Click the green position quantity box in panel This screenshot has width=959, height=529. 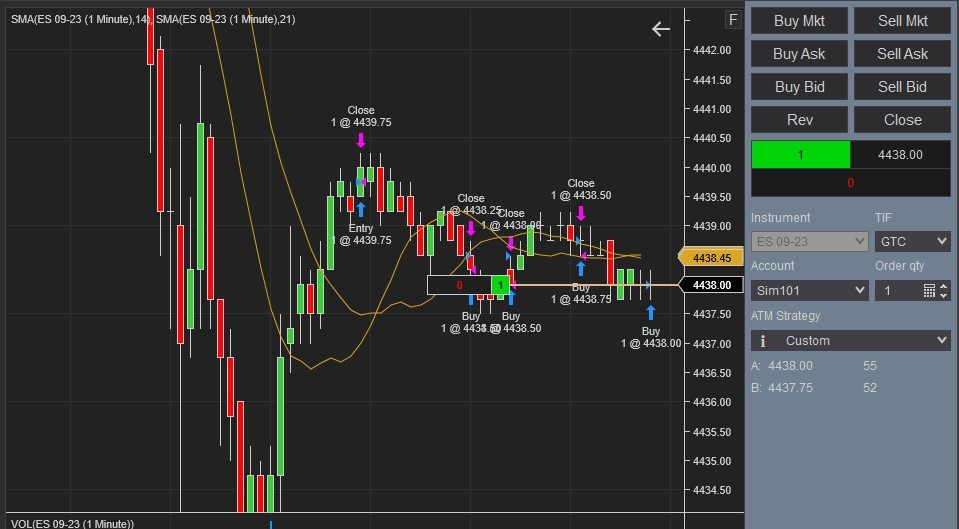tap(801, 155)
